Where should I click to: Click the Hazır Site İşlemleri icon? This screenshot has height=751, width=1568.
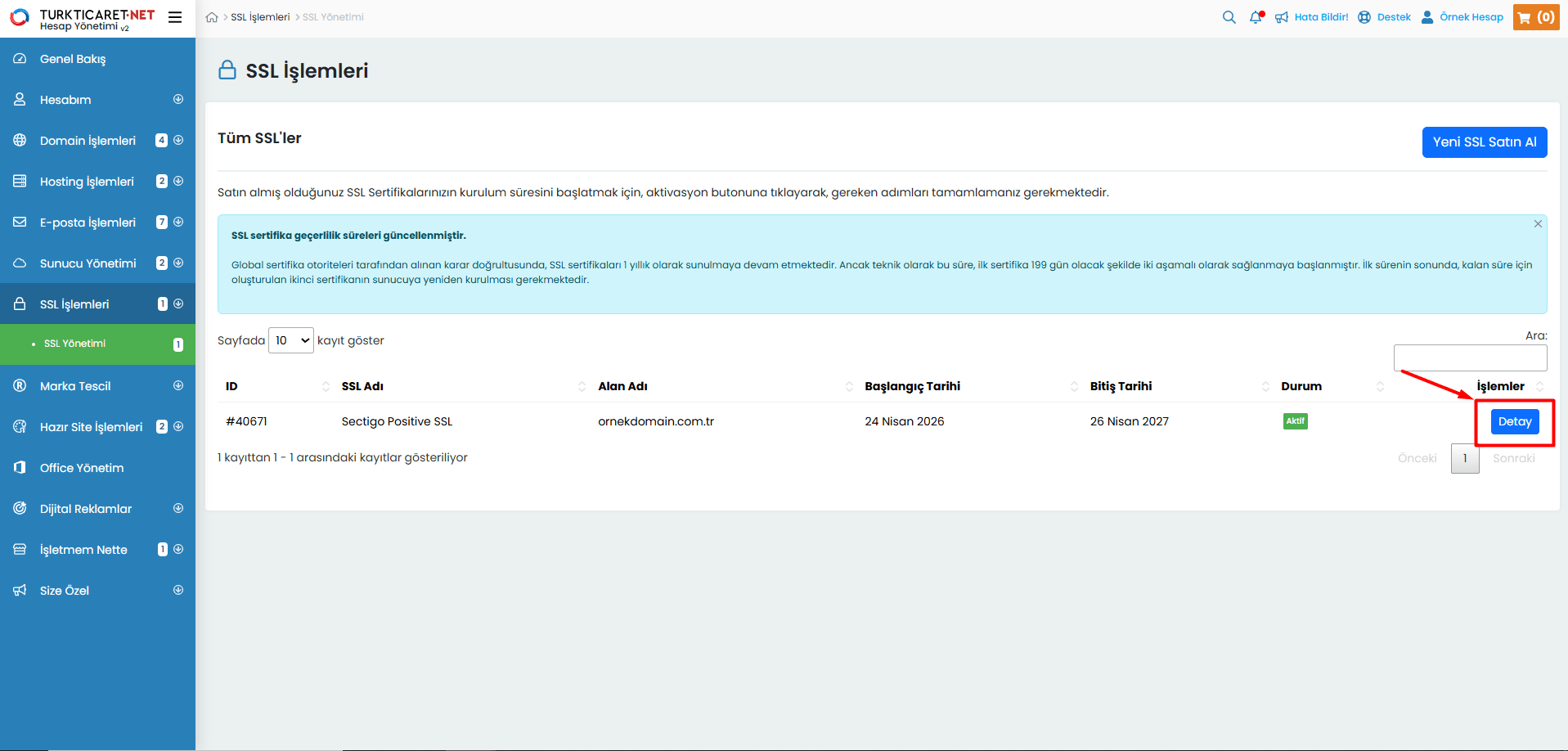20,427
